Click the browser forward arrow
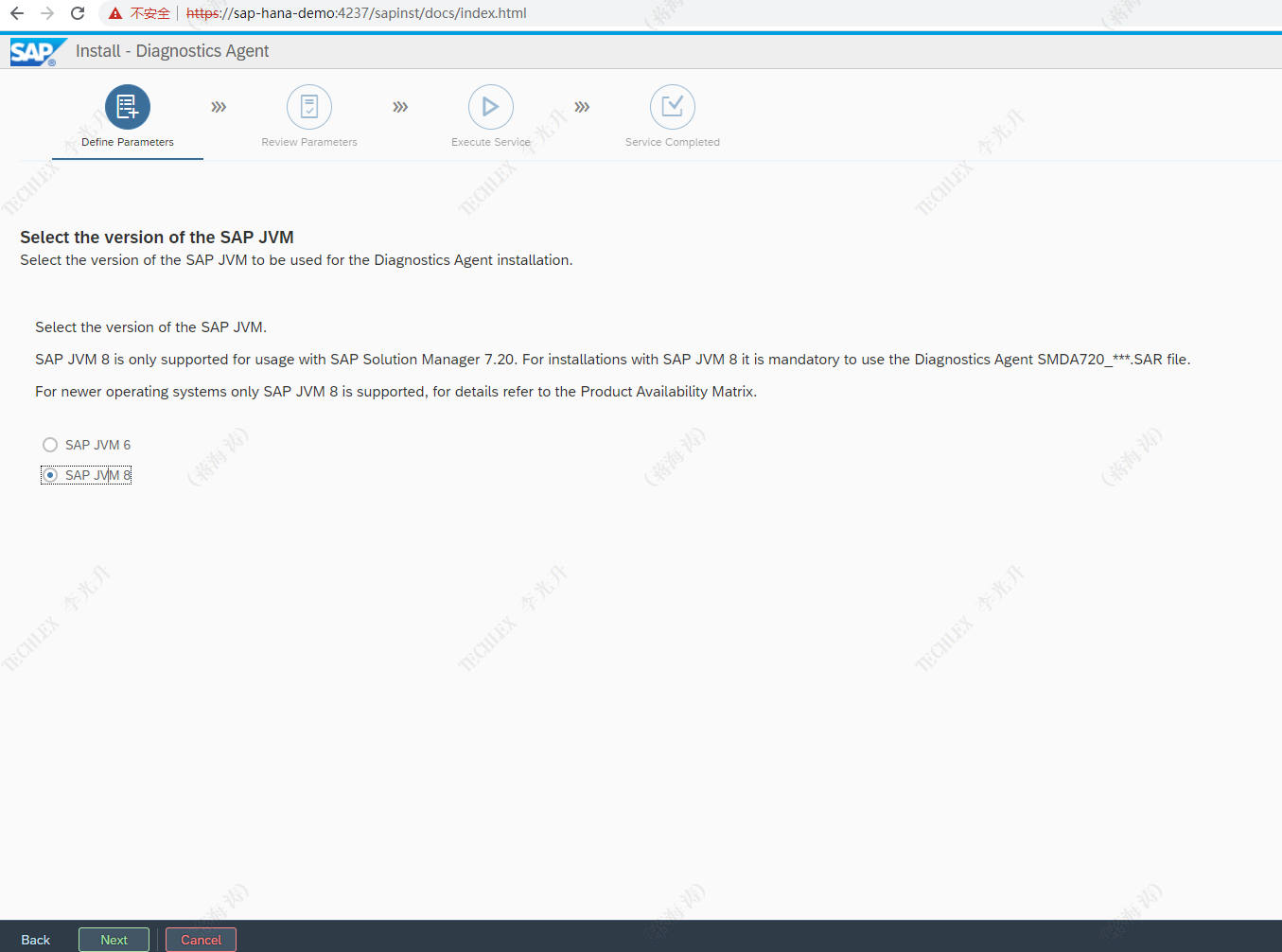The height and width of the screenshot is (952, 1282). pyautogui.click(x=47, y=13)
